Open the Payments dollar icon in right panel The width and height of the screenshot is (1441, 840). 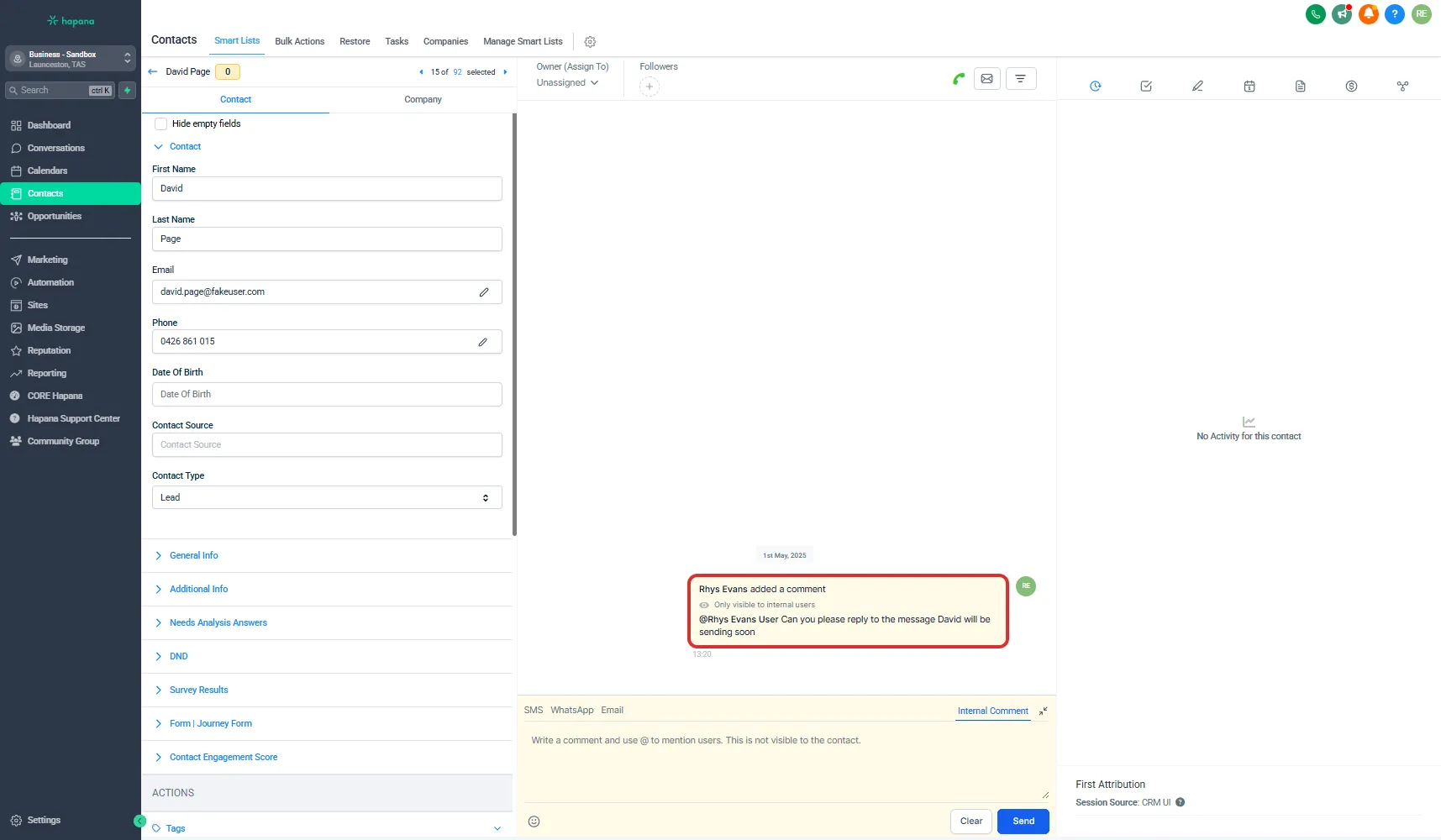tap(1351, 87)
